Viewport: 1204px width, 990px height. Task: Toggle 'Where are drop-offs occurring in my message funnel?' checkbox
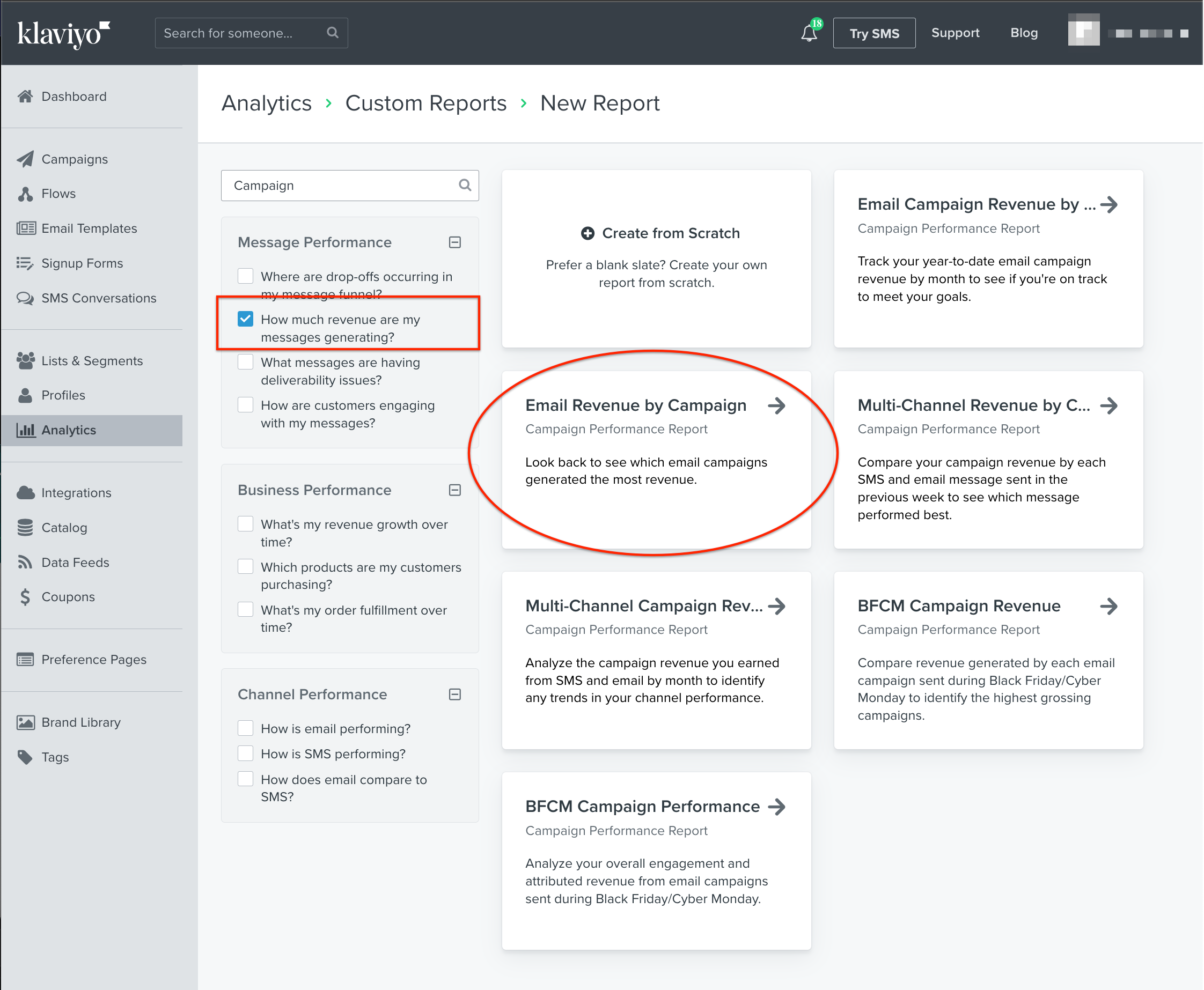point(245,276)
